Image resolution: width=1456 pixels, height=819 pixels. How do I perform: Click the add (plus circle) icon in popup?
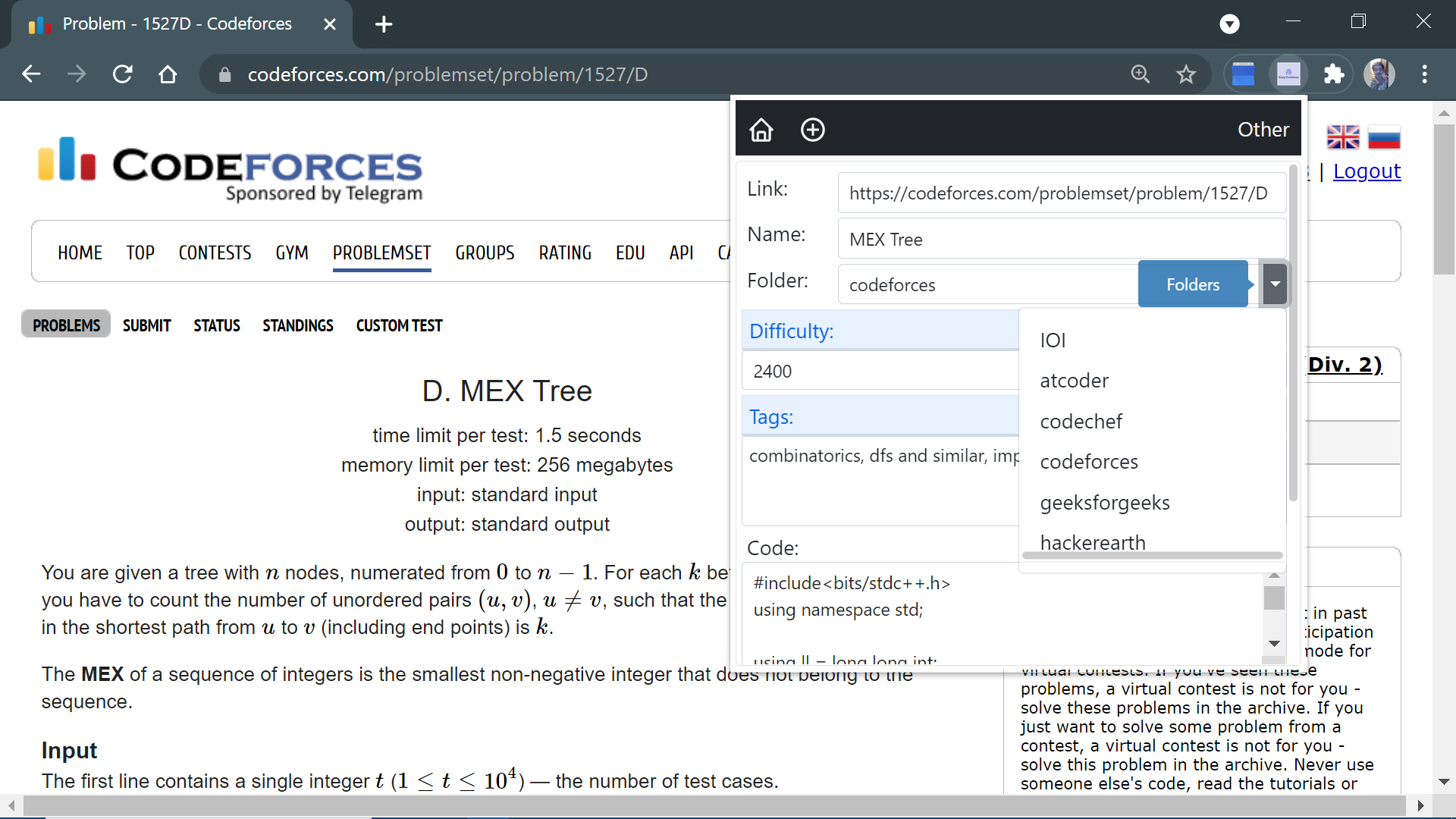813,130
